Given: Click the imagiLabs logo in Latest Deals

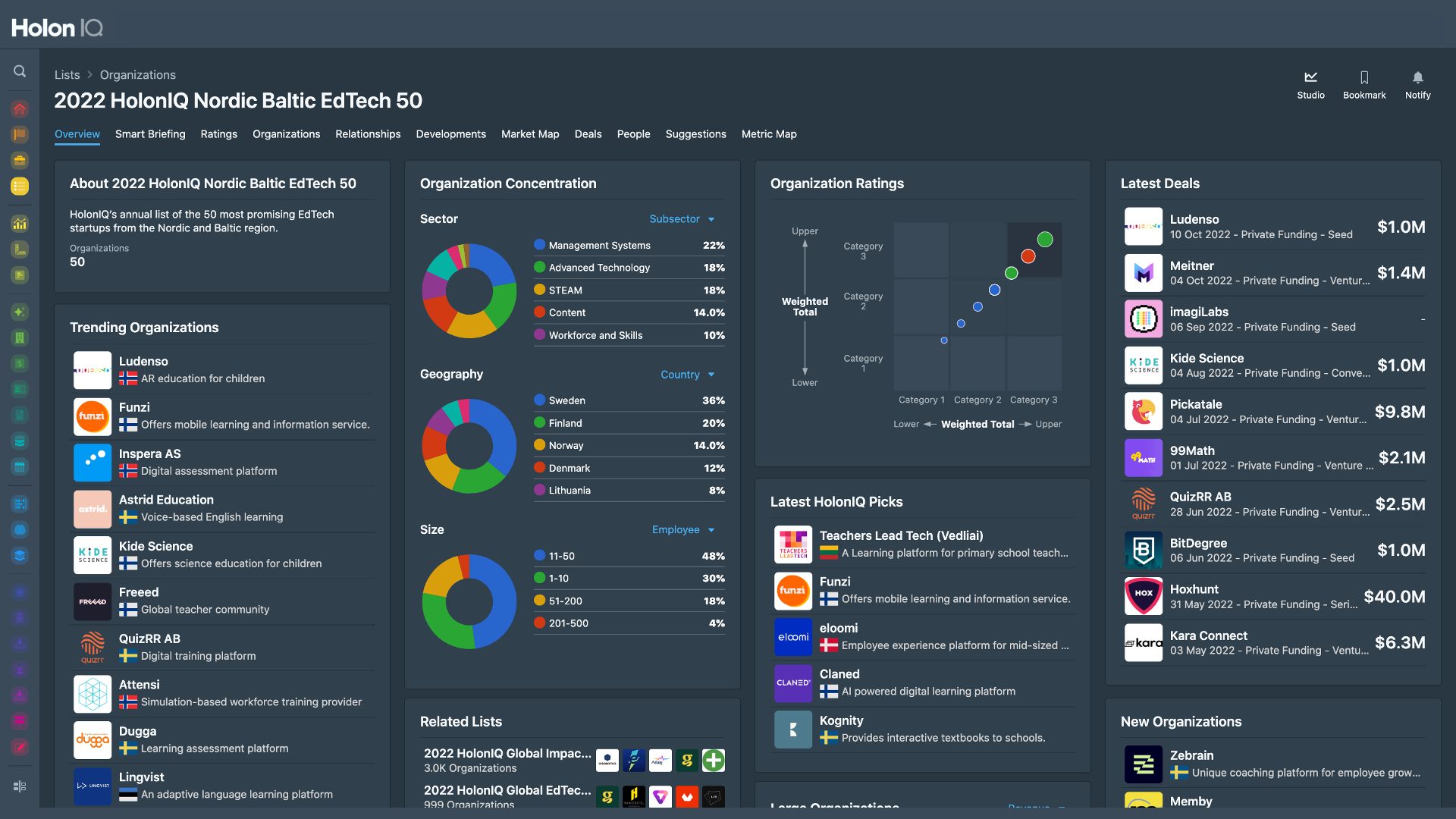Looking at the screenshot, I should click(1144, 319).
